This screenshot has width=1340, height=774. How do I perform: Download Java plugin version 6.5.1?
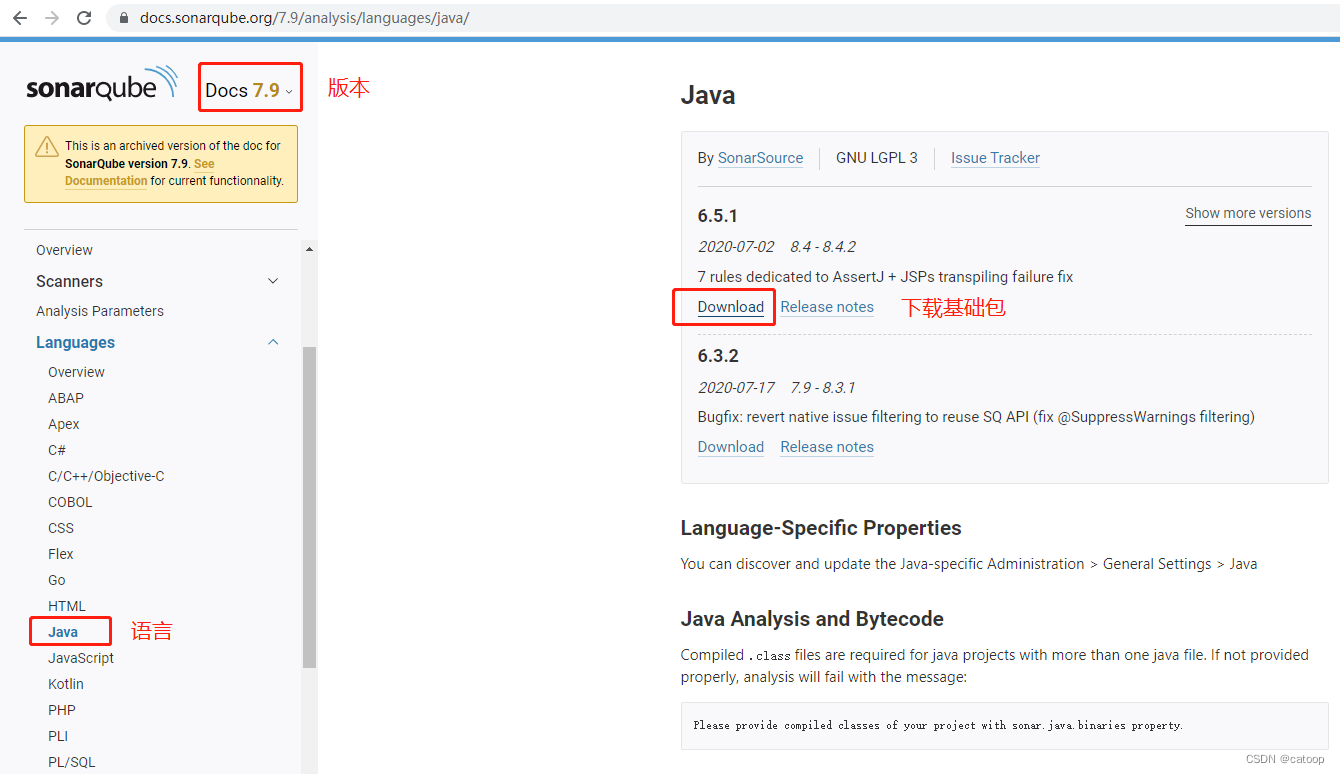point(731,307)
